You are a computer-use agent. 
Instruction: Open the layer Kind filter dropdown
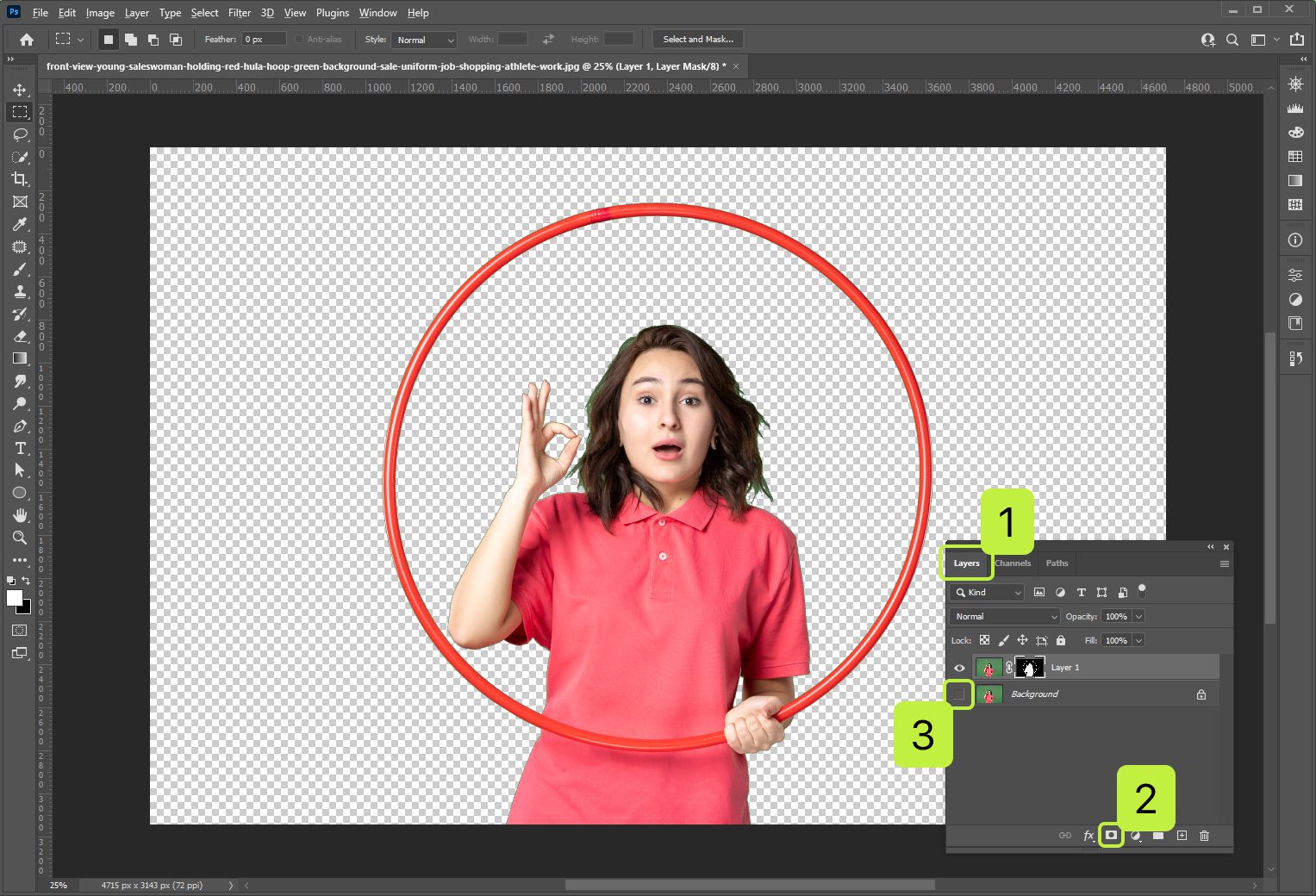coord(987,593)
